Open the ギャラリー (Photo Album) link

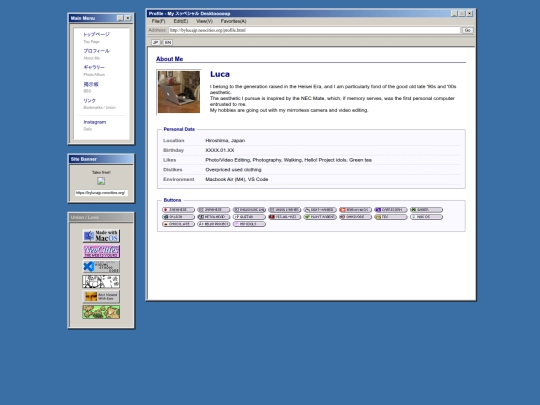(x=94, y=68)
